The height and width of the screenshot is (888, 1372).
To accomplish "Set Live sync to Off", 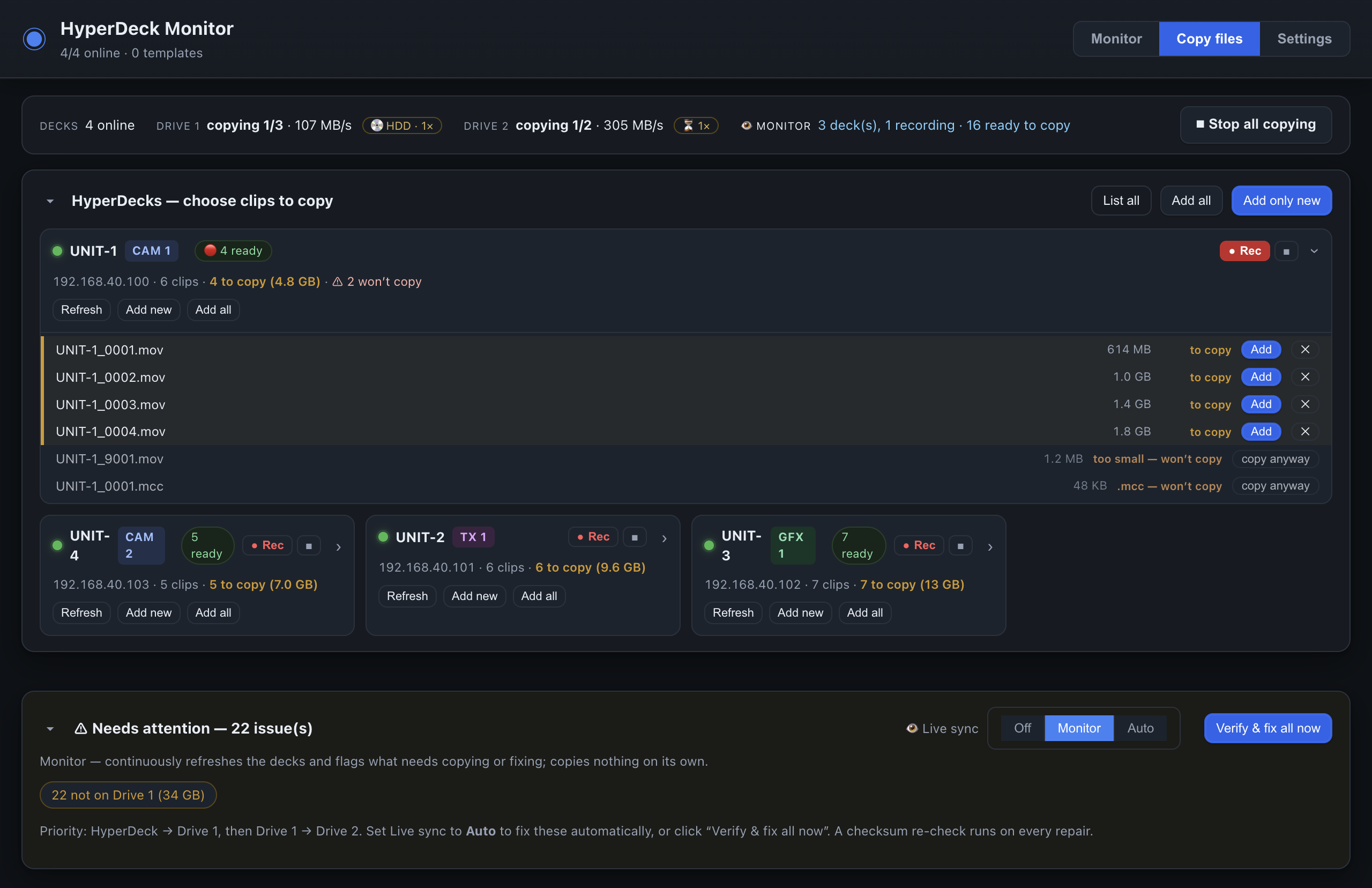I will pyautogui.click(x=1023, y=728).
